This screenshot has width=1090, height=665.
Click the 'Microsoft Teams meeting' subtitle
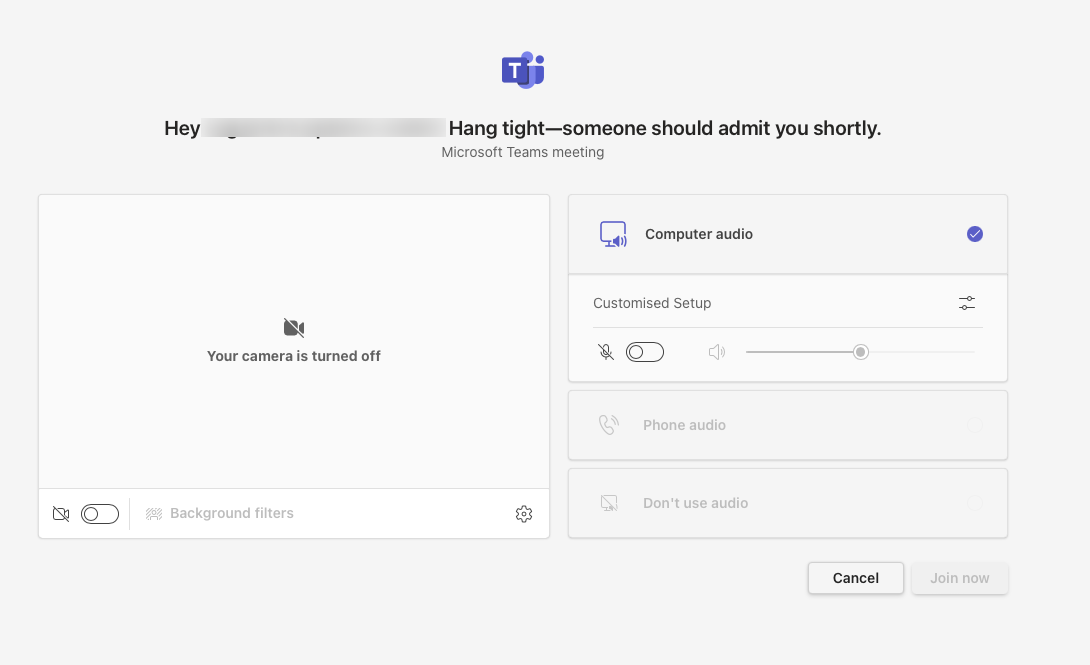click(523, 152)
